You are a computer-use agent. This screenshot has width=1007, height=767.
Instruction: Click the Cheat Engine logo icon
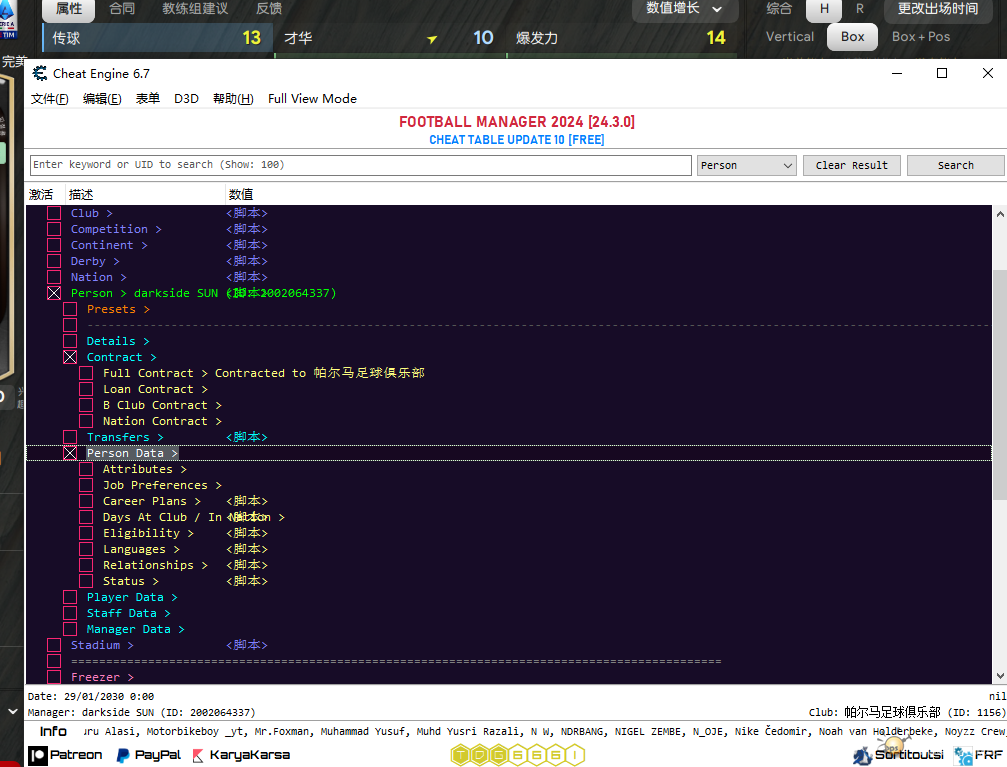[40, 74]
